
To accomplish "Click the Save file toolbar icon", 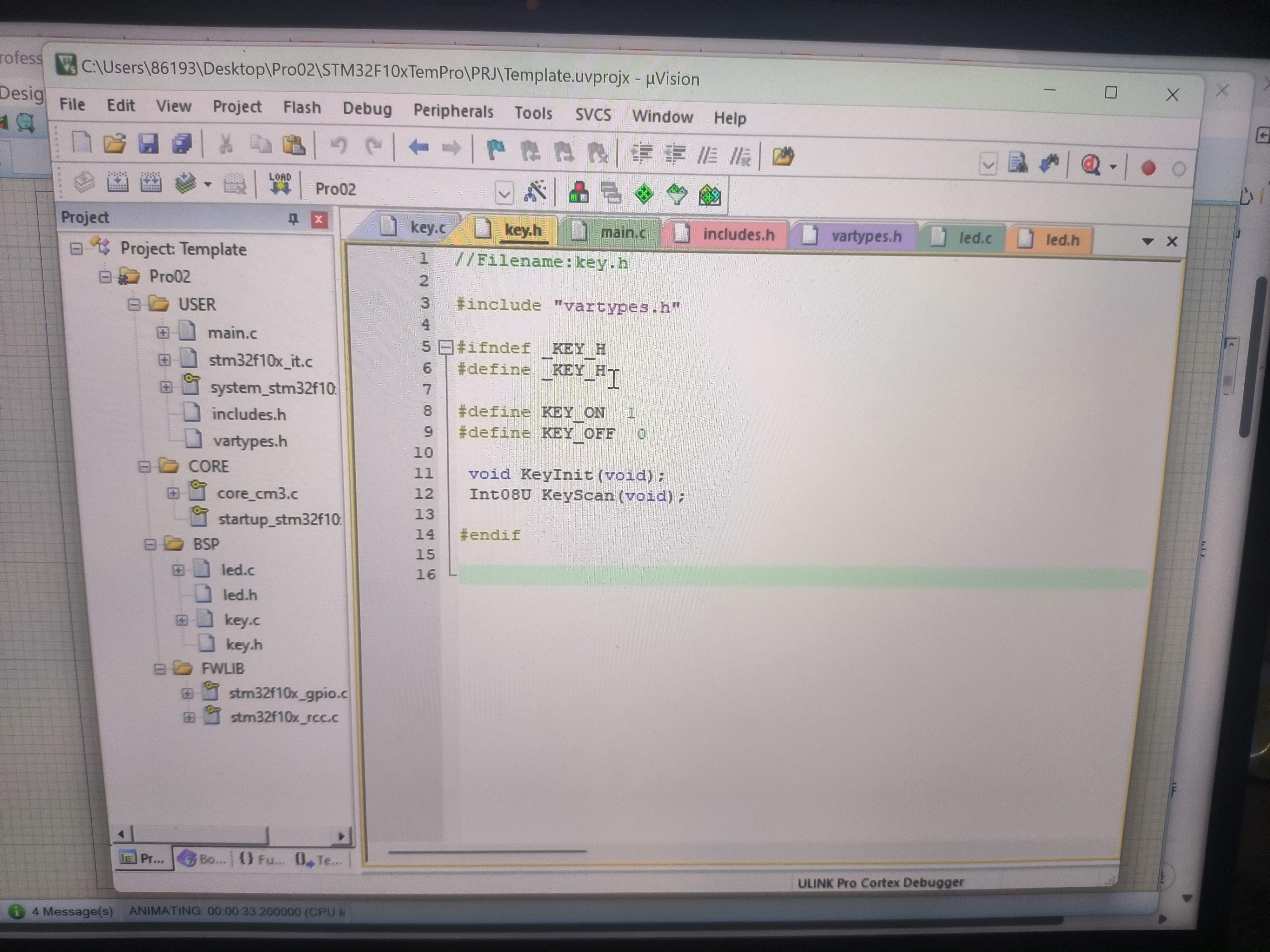I will [148, 143].
